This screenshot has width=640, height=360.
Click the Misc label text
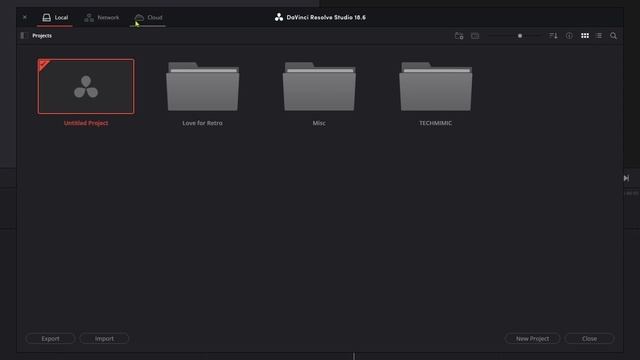coord(319,123)
